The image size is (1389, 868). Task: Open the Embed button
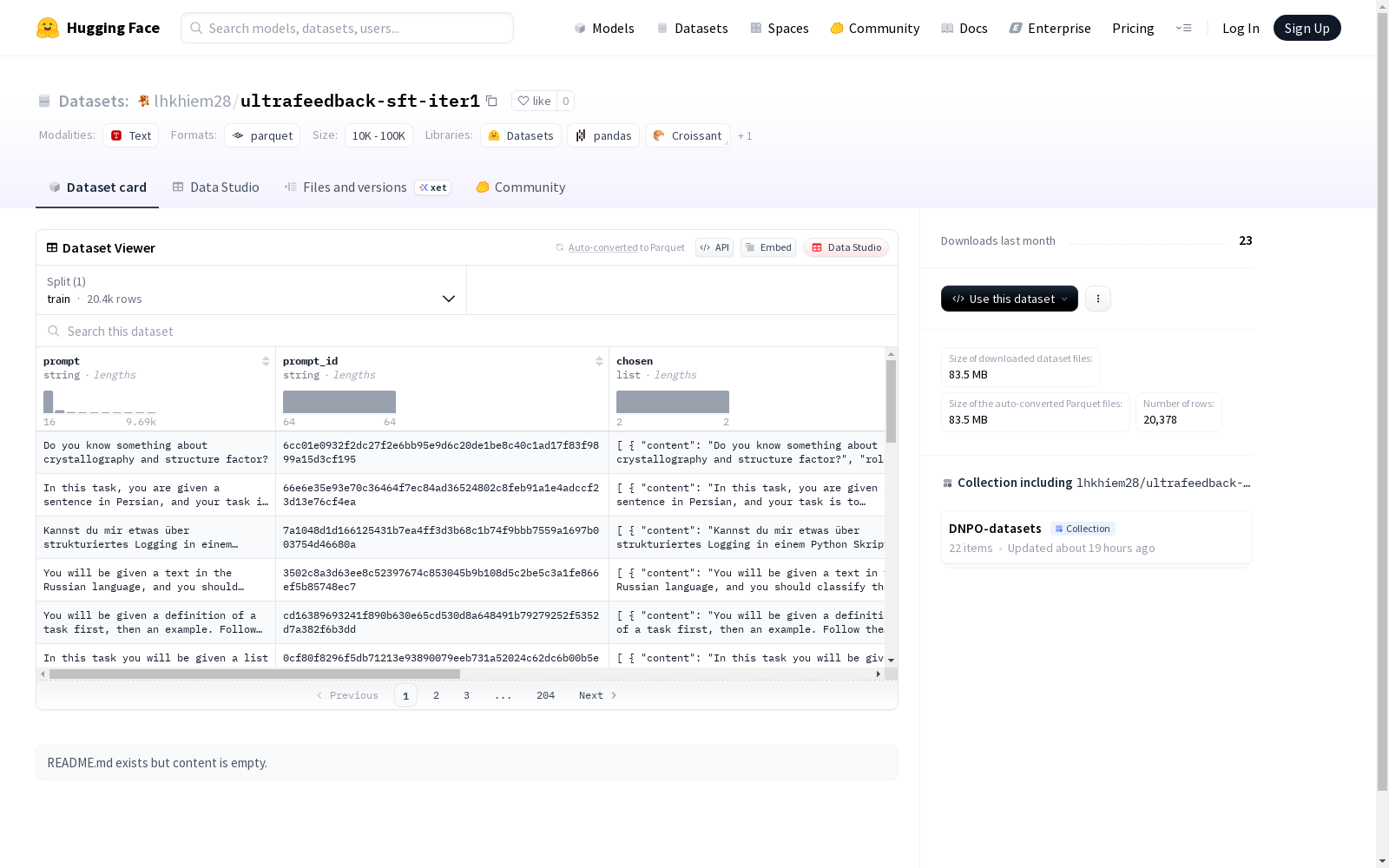click(x=768, y=247)
